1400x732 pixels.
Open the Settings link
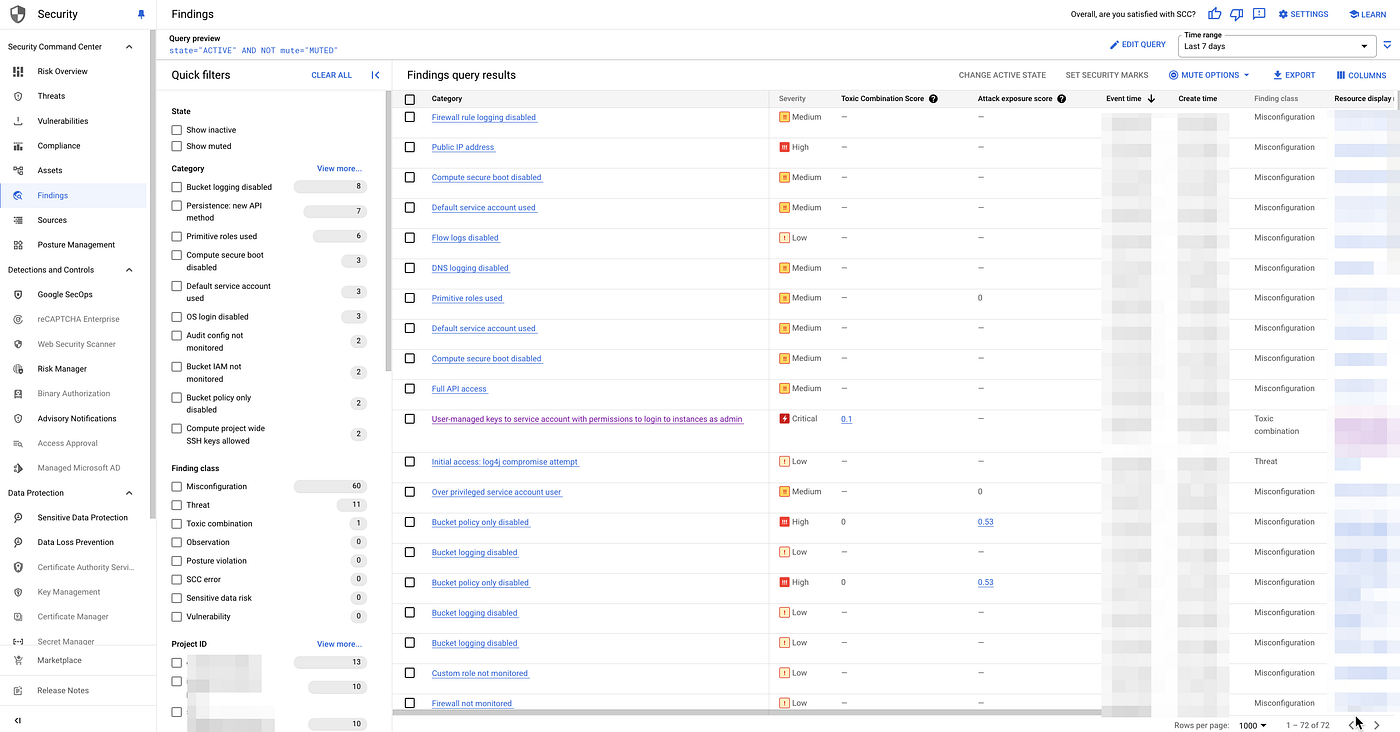[1303, 14]
